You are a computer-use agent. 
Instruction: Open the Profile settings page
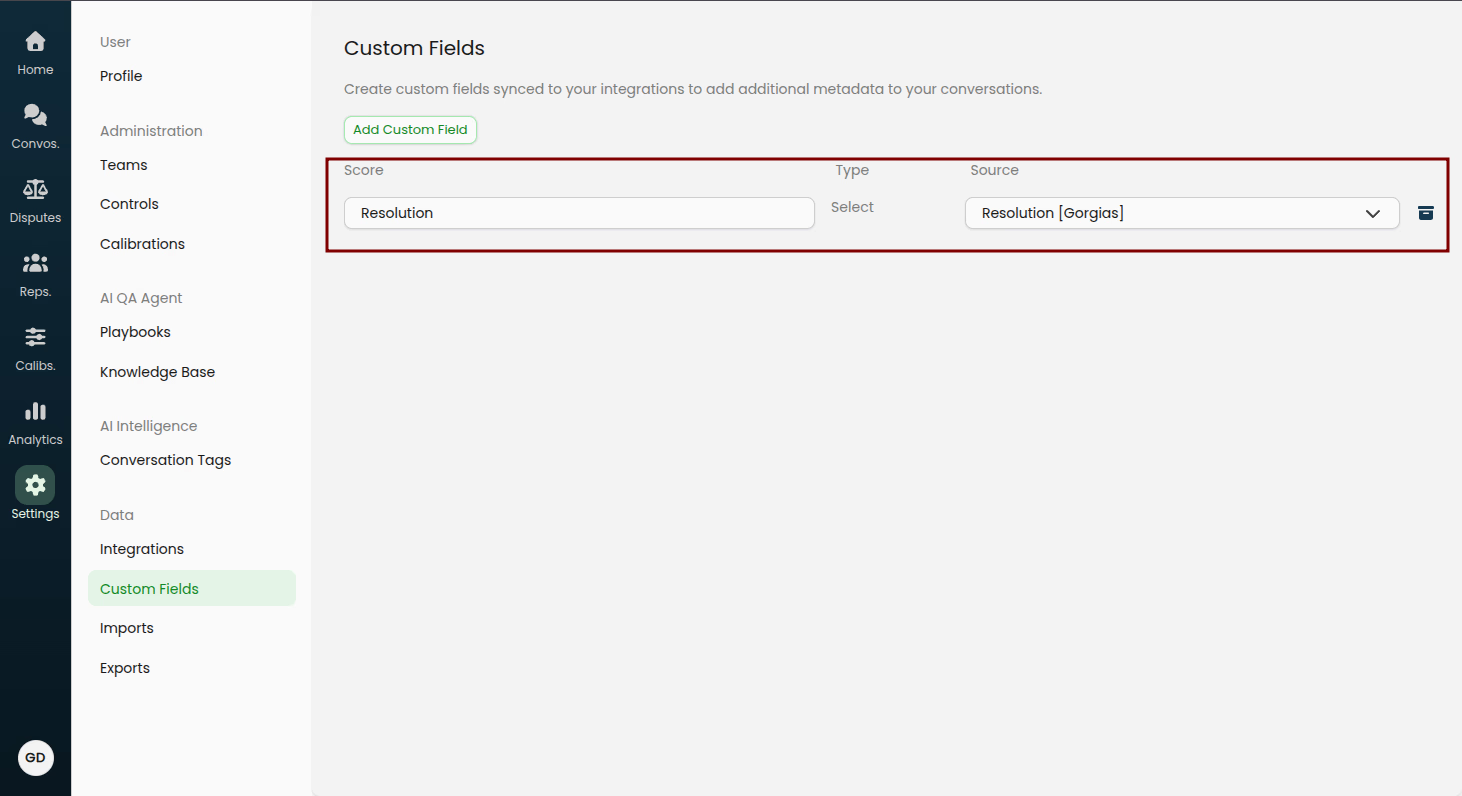(121, 76)
